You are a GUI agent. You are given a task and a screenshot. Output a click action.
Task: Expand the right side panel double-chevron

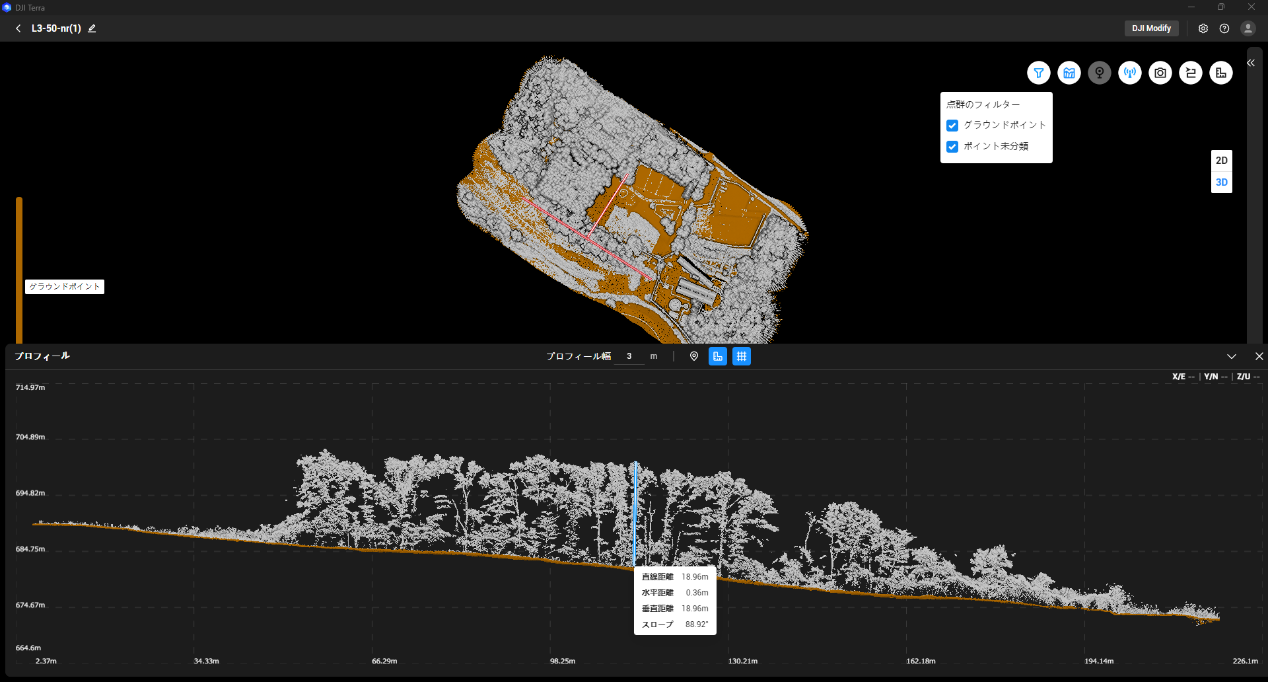(x=1250, y=62)
